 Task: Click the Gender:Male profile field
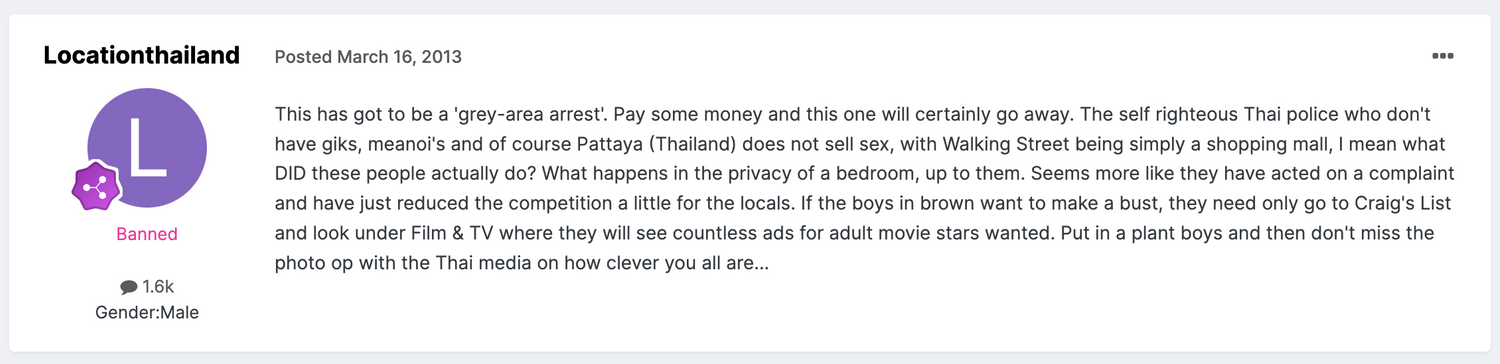point(147,313)
